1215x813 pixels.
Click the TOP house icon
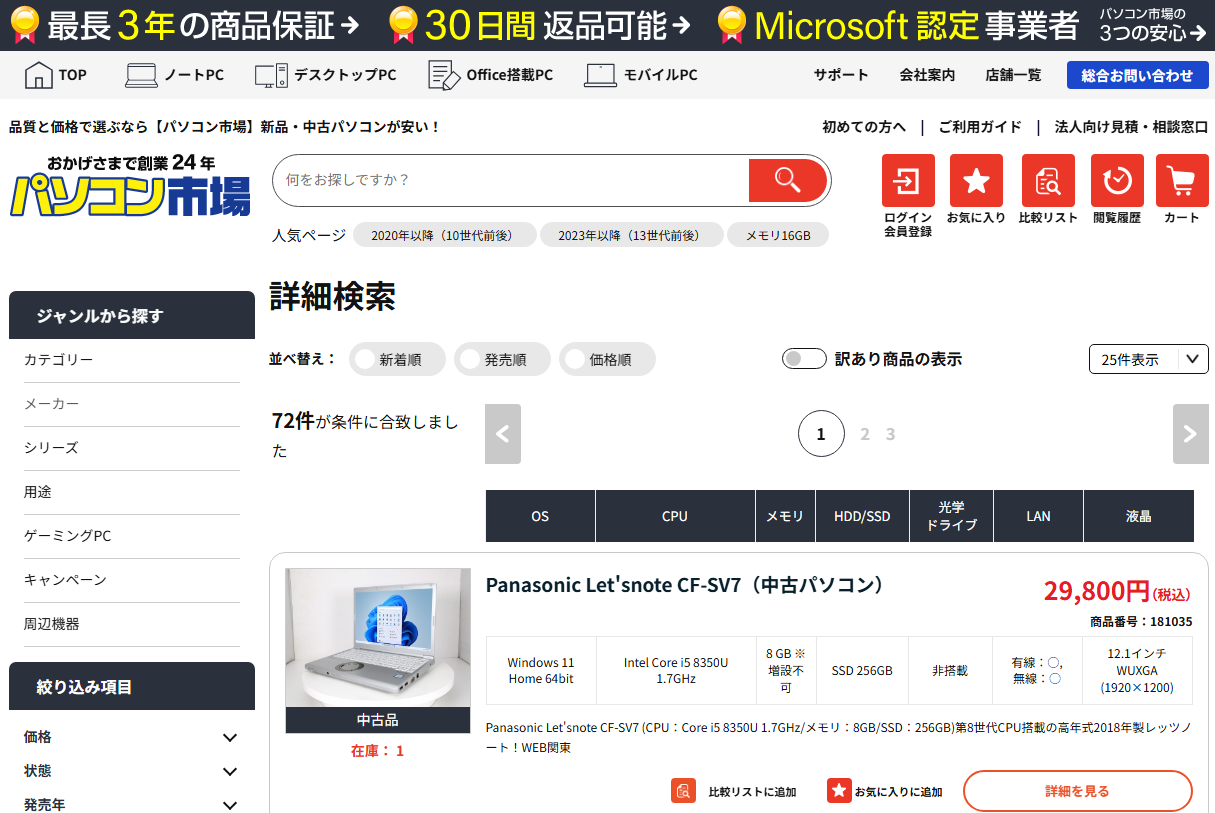[x=38, y=75]
